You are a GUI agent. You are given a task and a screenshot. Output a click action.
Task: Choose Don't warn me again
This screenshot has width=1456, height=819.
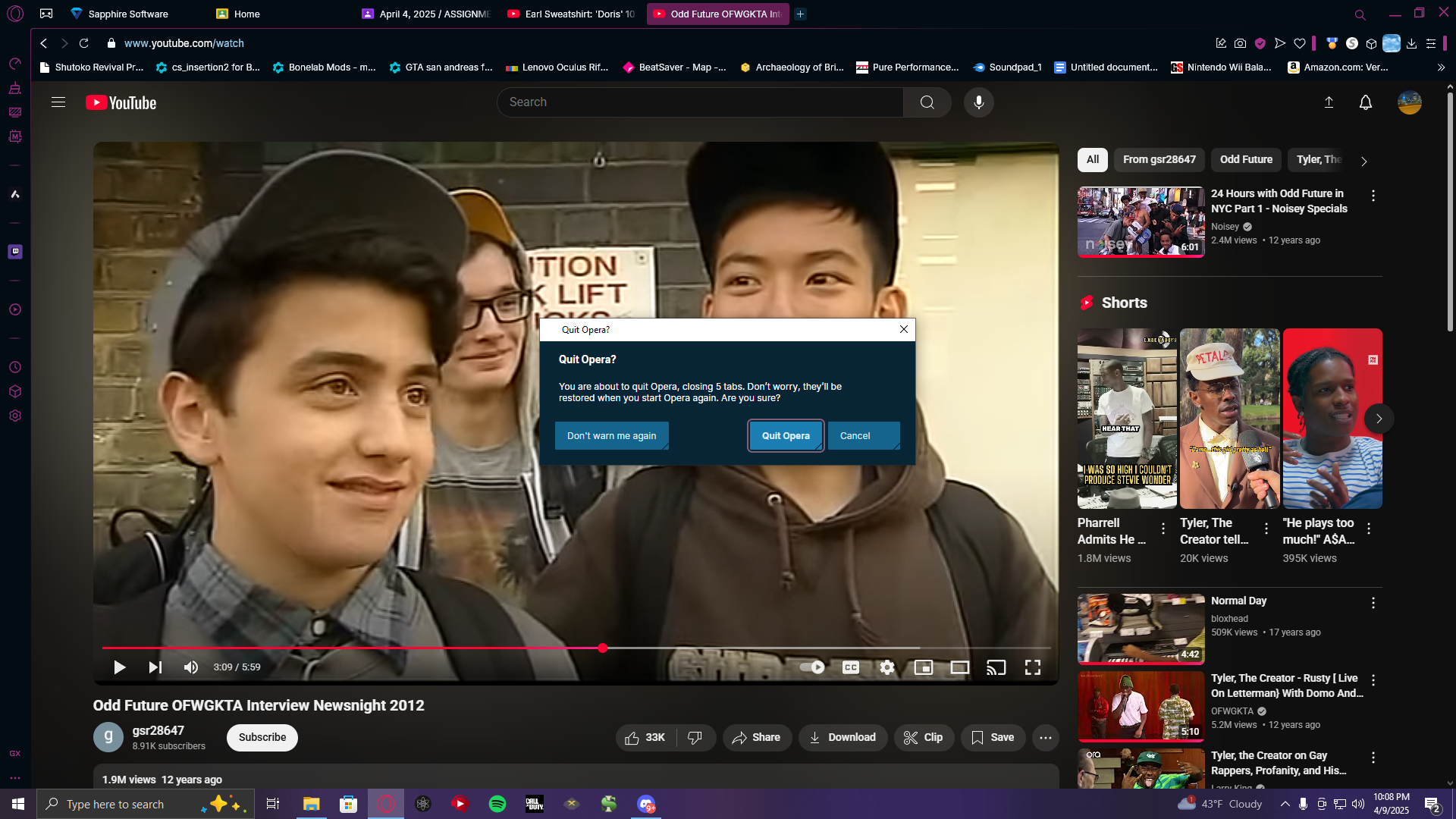pos(611,436)
